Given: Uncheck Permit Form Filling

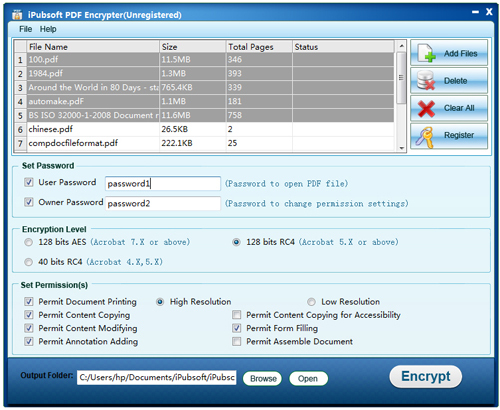Looking at the screenshot, I should [x=237, y=328].
